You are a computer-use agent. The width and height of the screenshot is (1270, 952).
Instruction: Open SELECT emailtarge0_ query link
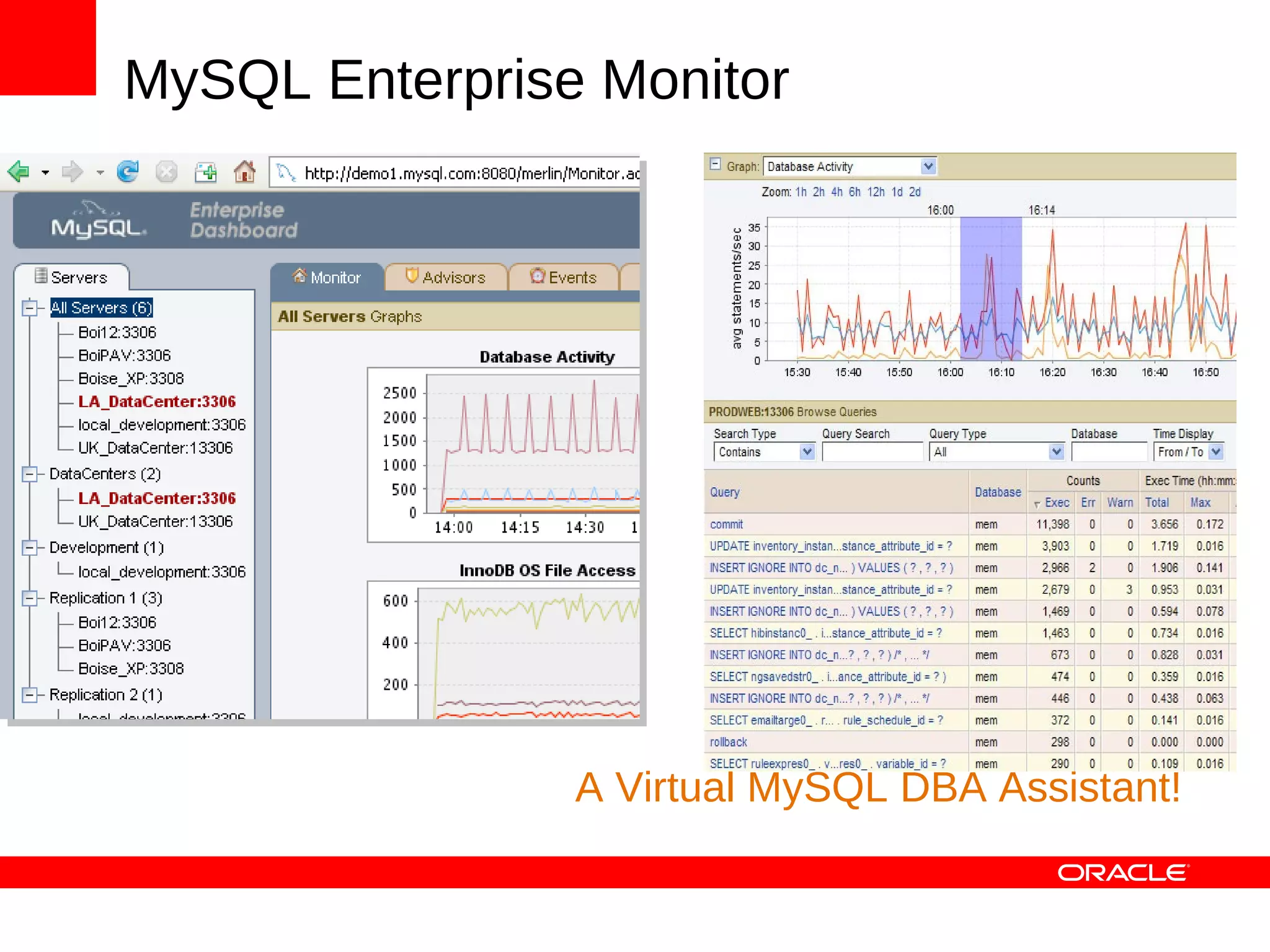pyautogui.click(x=827, y=720)
